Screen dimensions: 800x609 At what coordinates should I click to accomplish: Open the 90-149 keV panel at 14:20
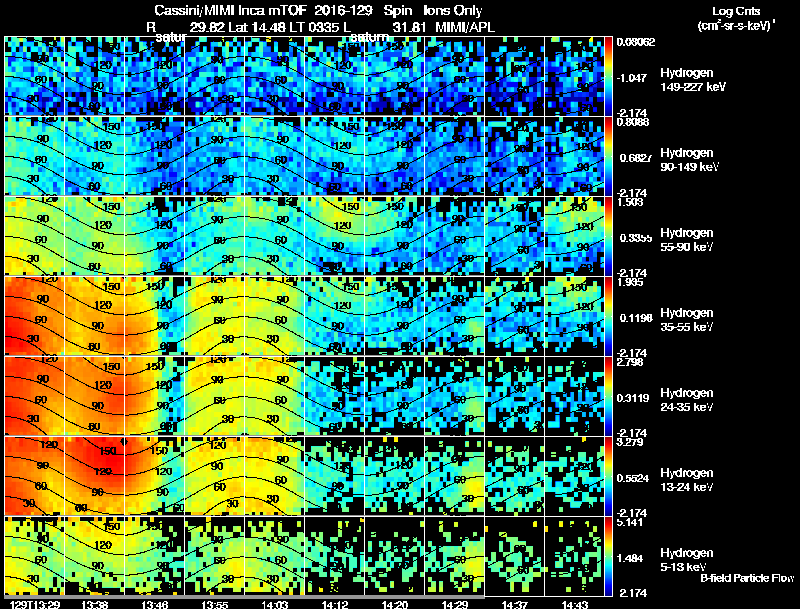click(394, 156)
